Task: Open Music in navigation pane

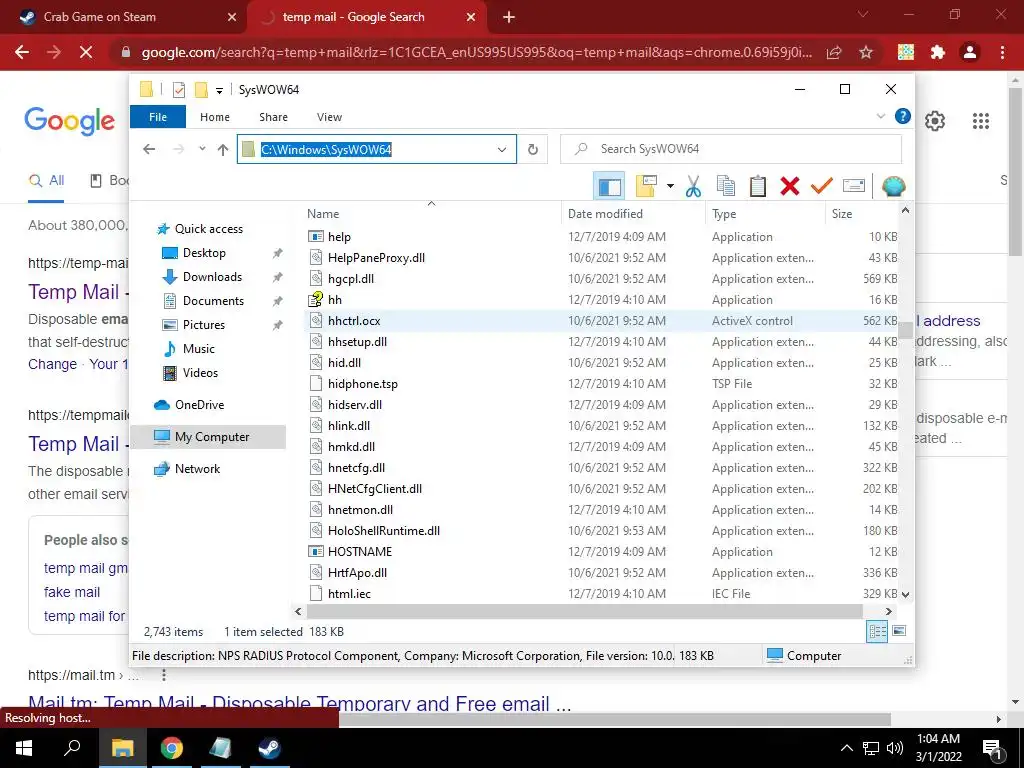Action: click(x=199, y=349)
